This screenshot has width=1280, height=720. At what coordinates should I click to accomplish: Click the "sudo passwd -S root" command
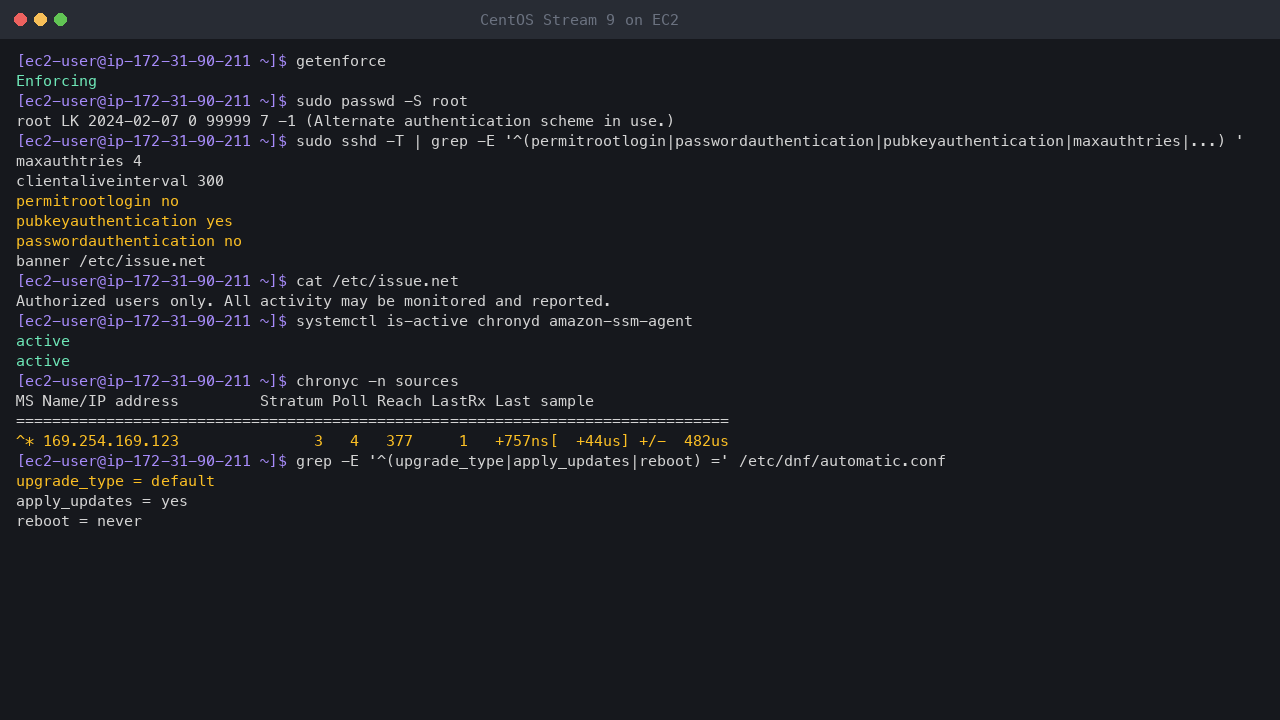382,101
